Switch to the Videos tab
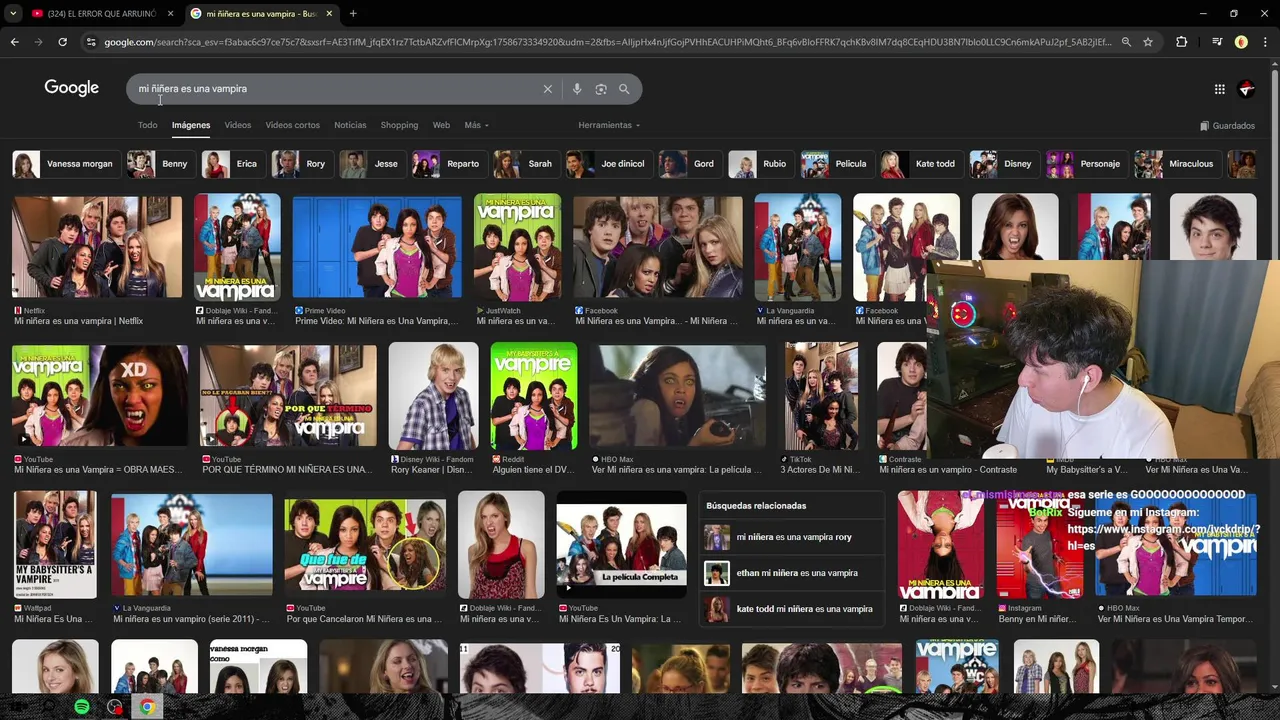Screen dimensions: 1280x720 coord(238,125)
